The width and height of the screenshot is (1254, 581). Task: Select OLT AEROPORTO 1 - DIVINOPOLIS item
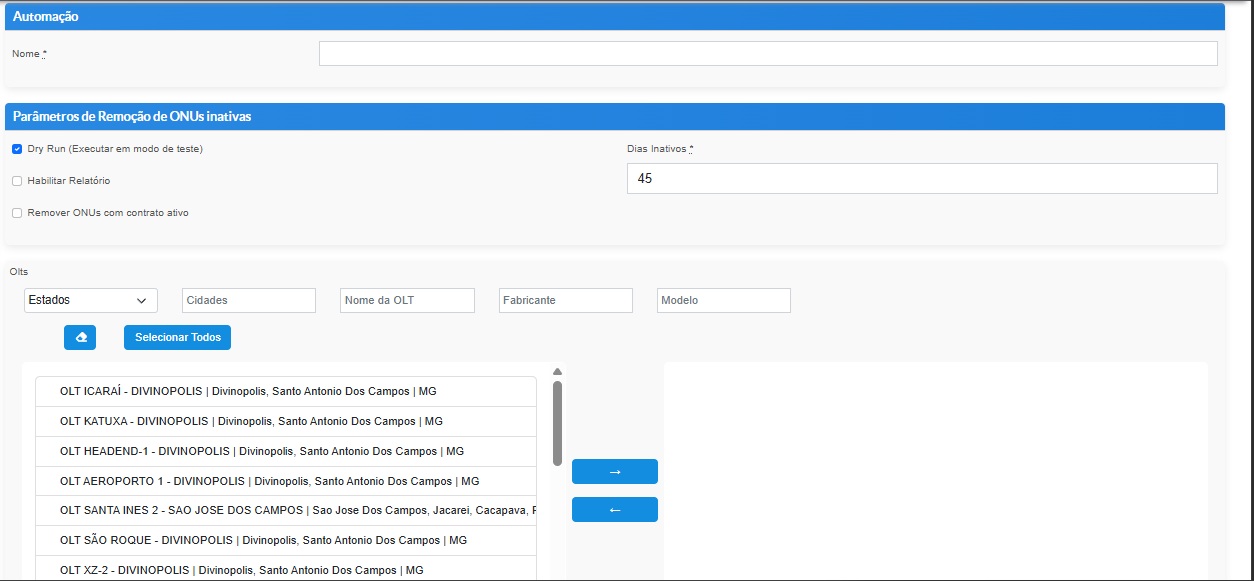point(285,481)
